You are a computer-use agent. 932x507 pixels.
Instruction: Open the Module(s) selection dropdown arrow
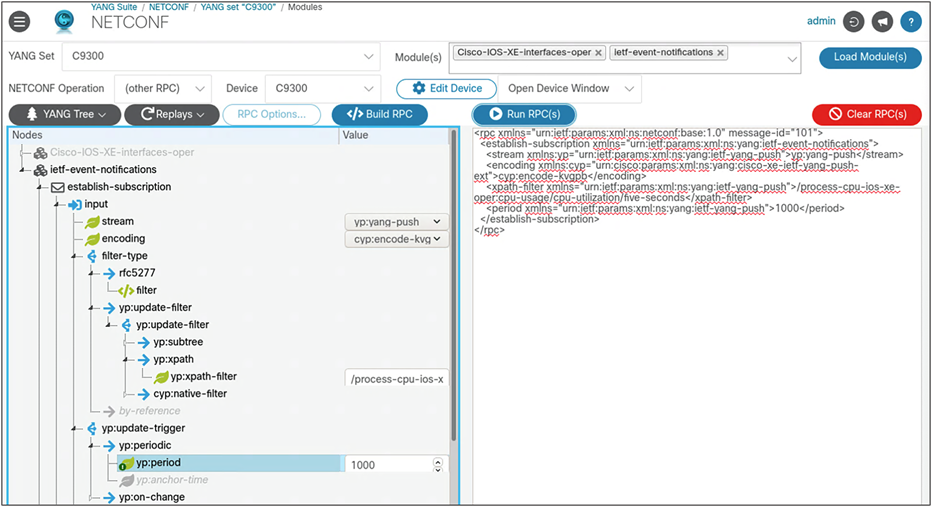click(792, 59)
